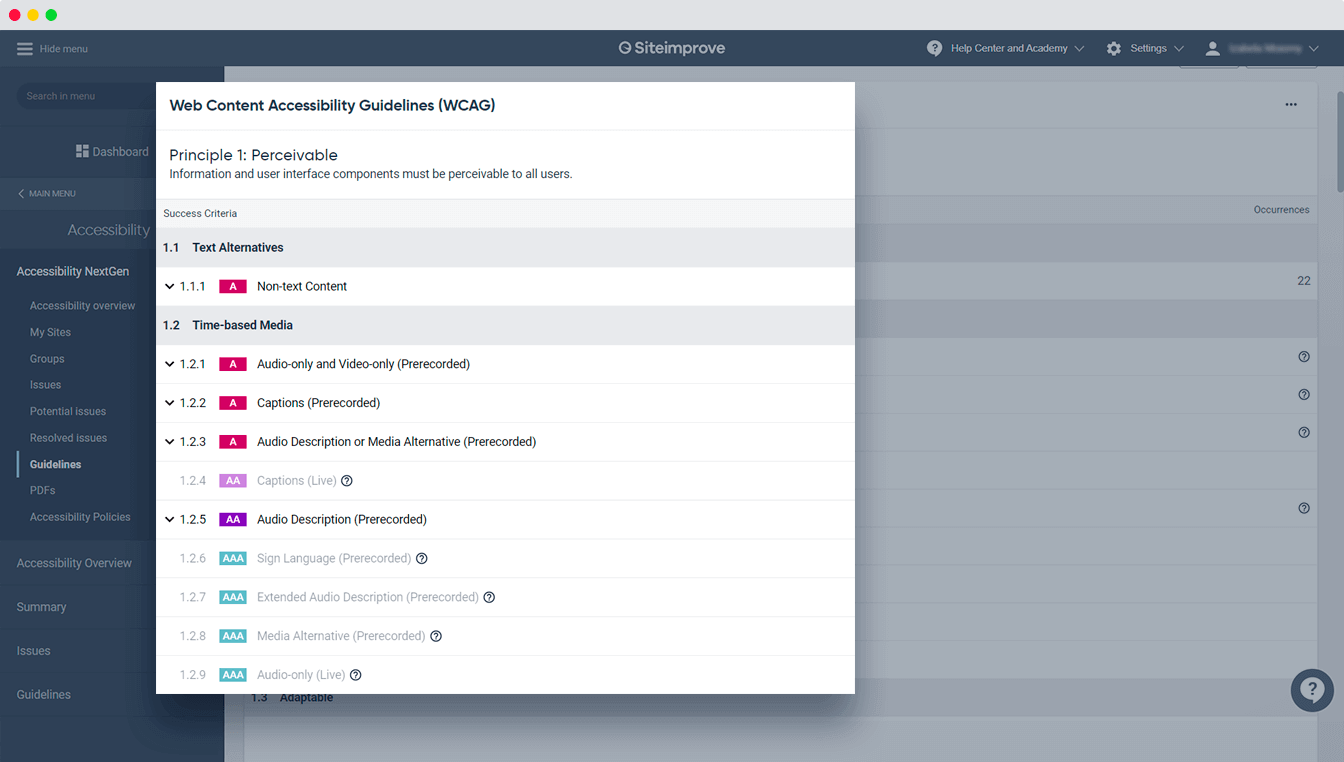Image resolution: width=1344 pixels, height=762 pixels.
Task: Click the AAA badge for 1.2.7
Action: click(x=233, y=598)
